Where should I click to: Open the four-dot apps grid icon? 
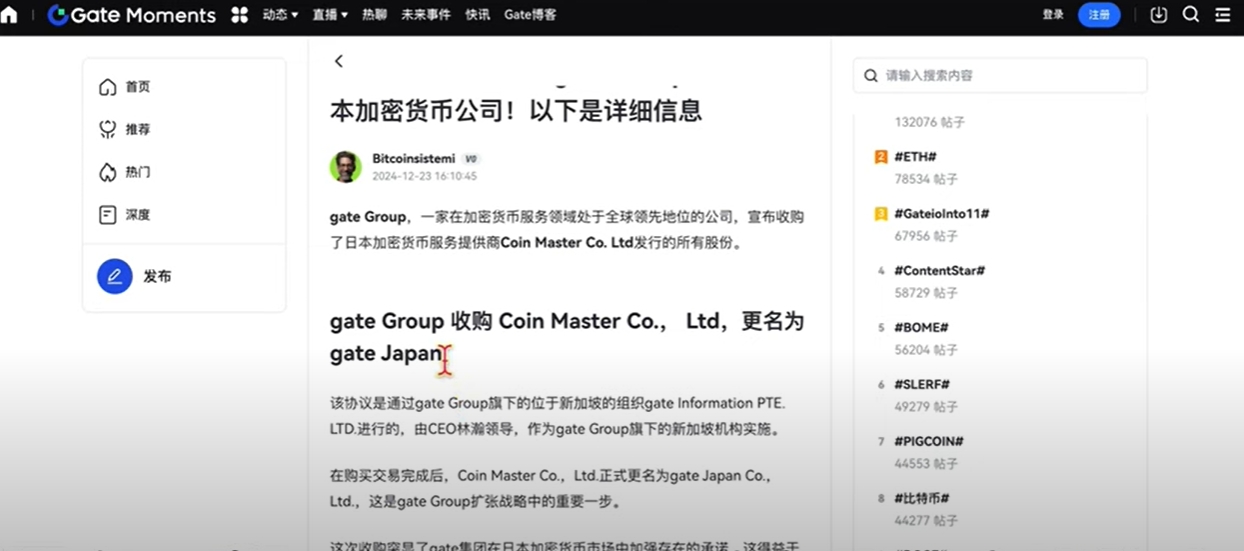click(x=239, y=15)
